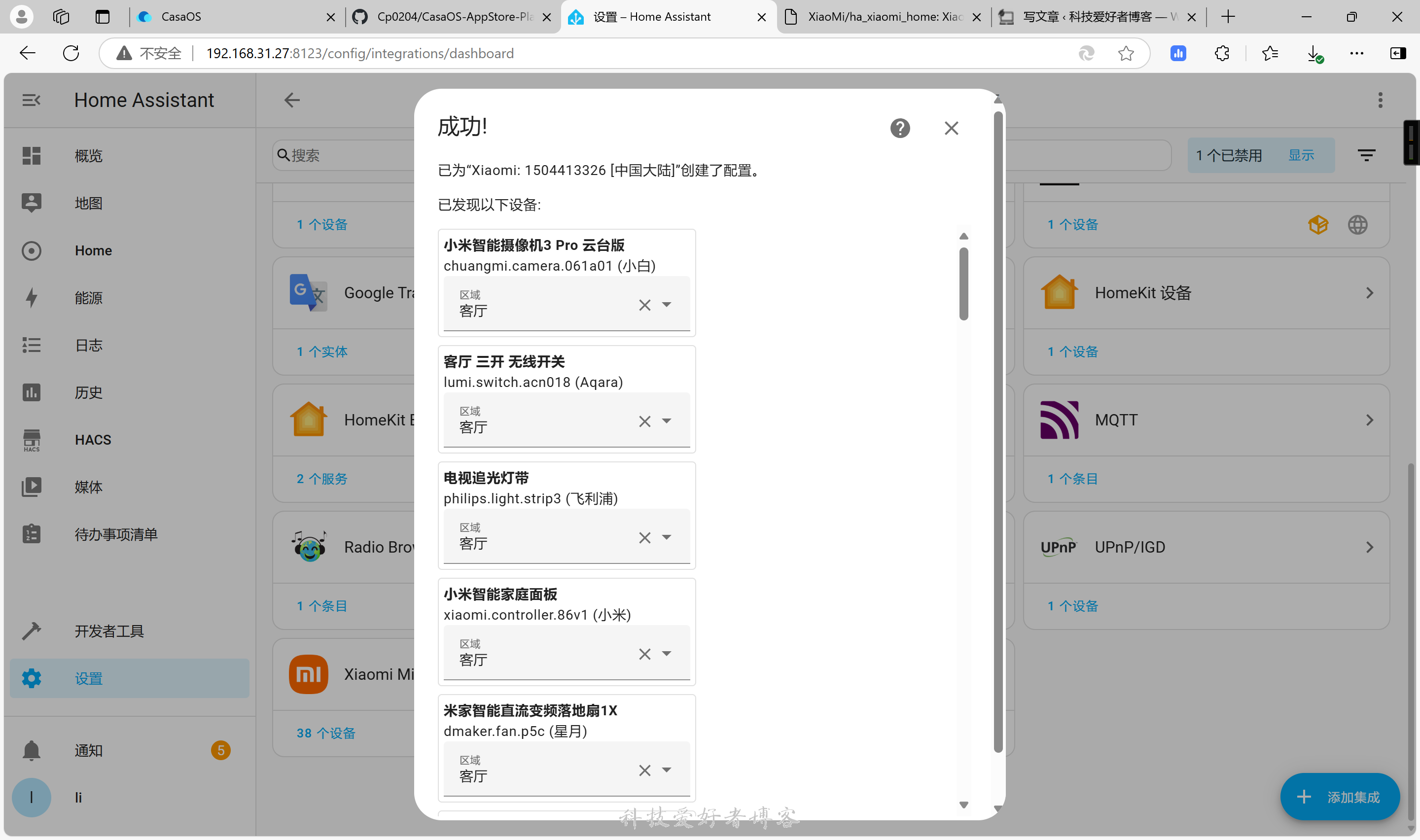Screen dimensions: 1420x840
Task: Open 38 个设备 link under Xiaomi
Action: pyautogui.click(x=326, y=733)
